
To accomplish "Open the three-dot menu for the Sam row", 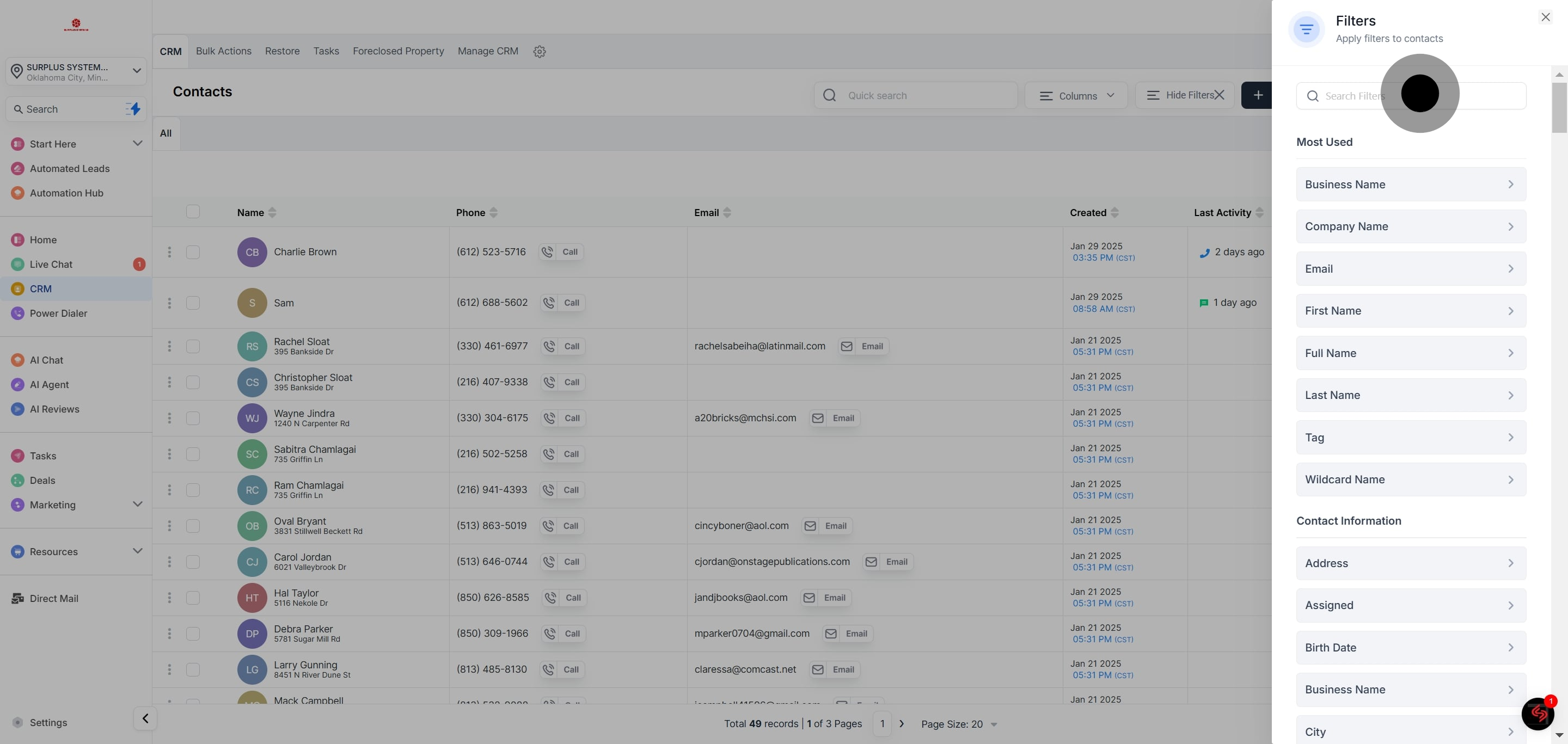I will click(169, 303).
